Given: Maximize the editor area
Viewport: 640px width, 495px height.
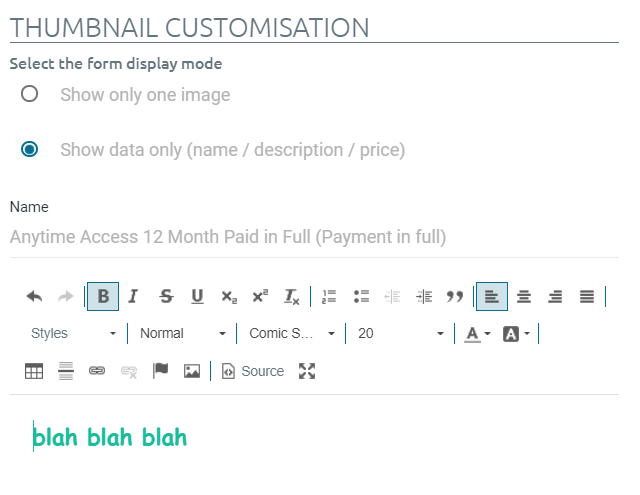Looking at the screenshot, I should (x=307, y=371).
